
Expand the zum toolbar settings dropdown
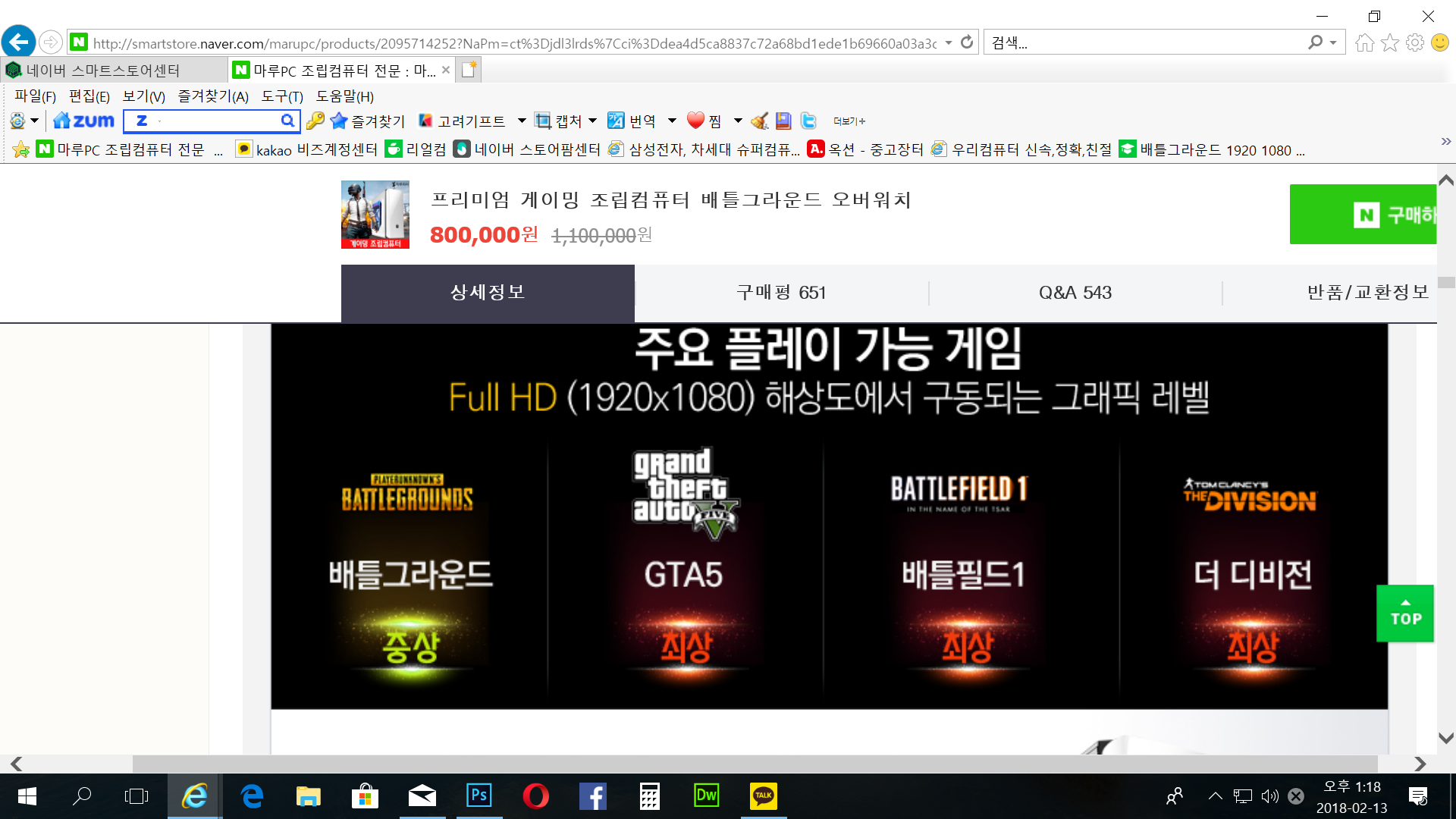[34, 121]
